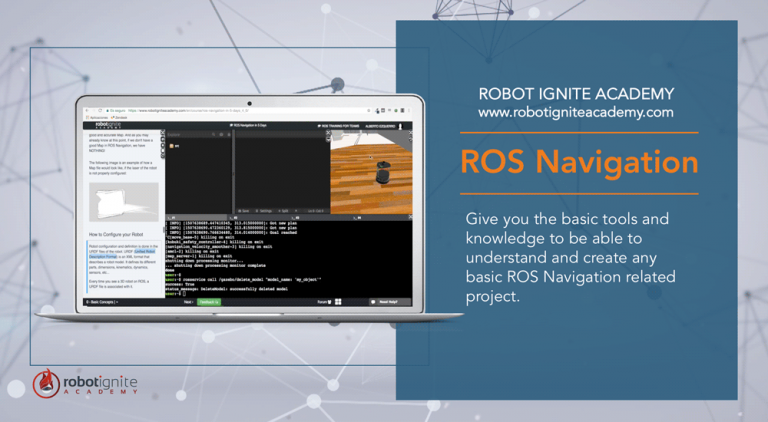Bookmark the page with the star icon
The width and height of the screenshot is (768, 422).
[x=368, y=111]
